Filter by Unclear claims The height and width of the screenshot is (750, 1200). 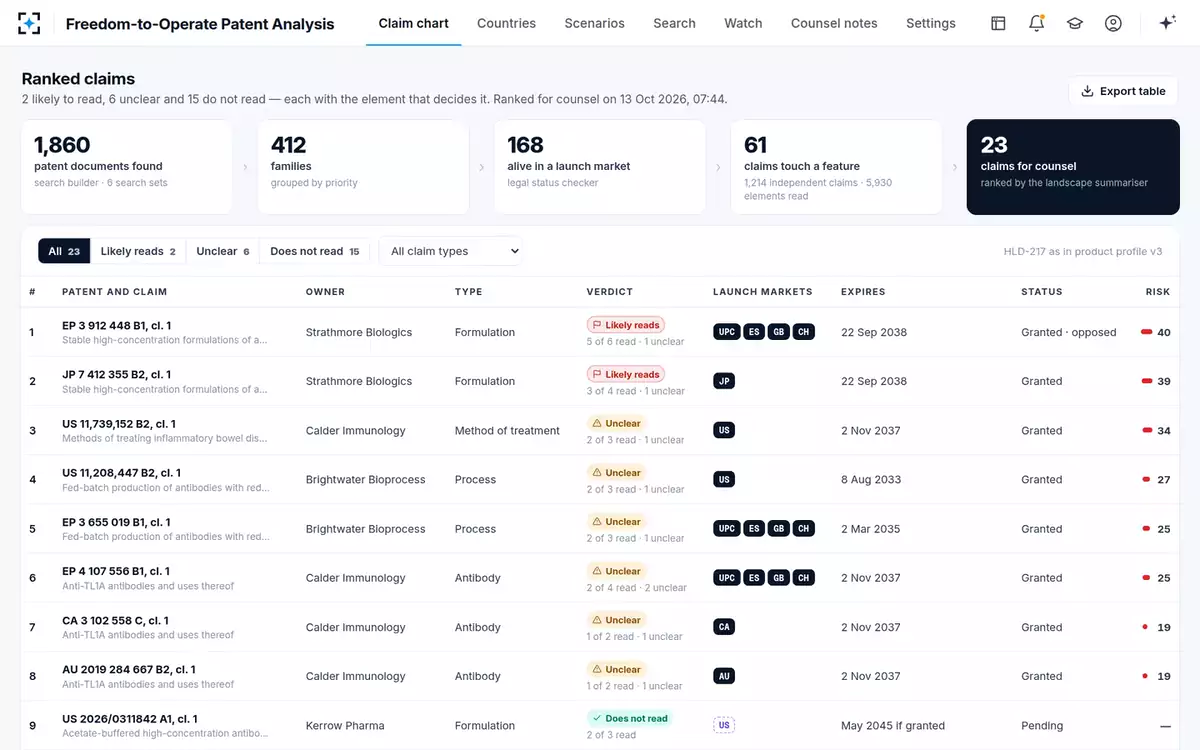[223, 251]
